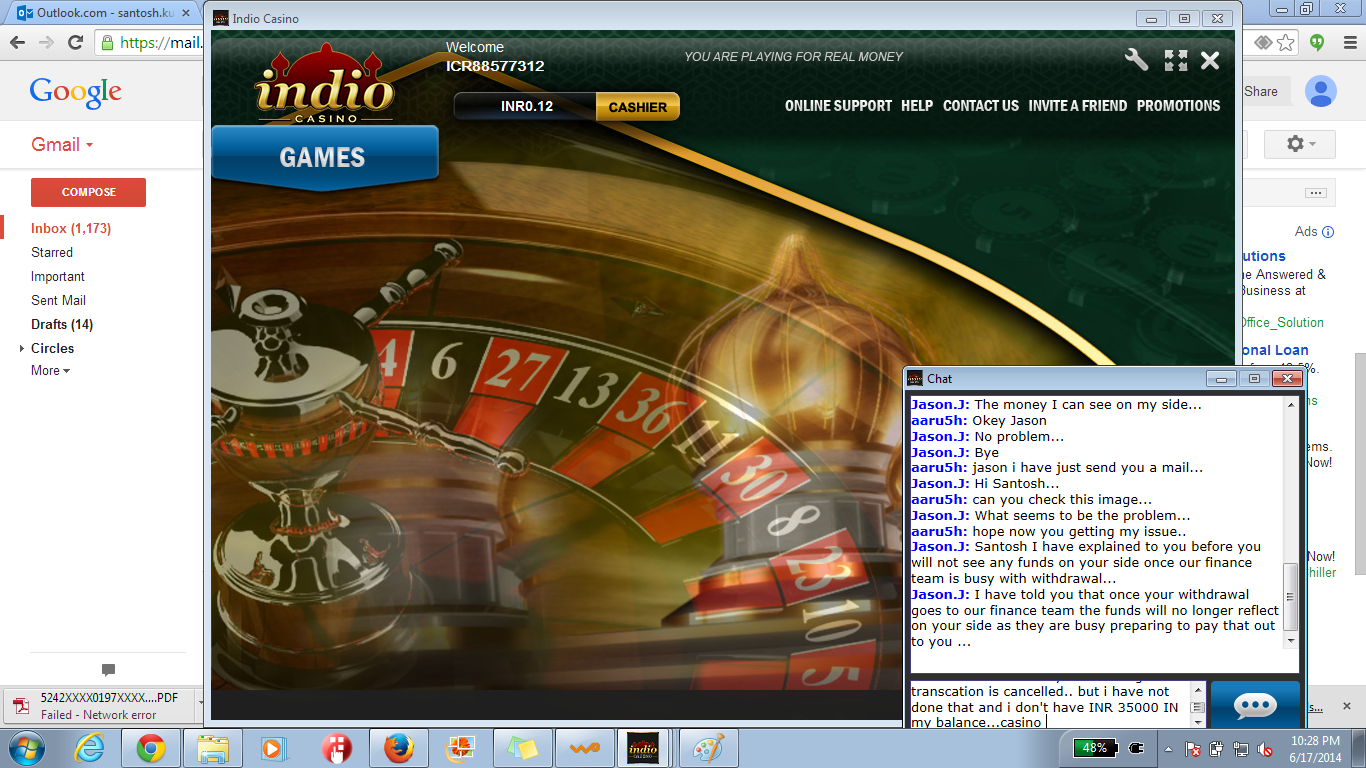Viewport: 1366px width, 768px height.
Task: Open the HELP menu item
Action: (917, 106)
